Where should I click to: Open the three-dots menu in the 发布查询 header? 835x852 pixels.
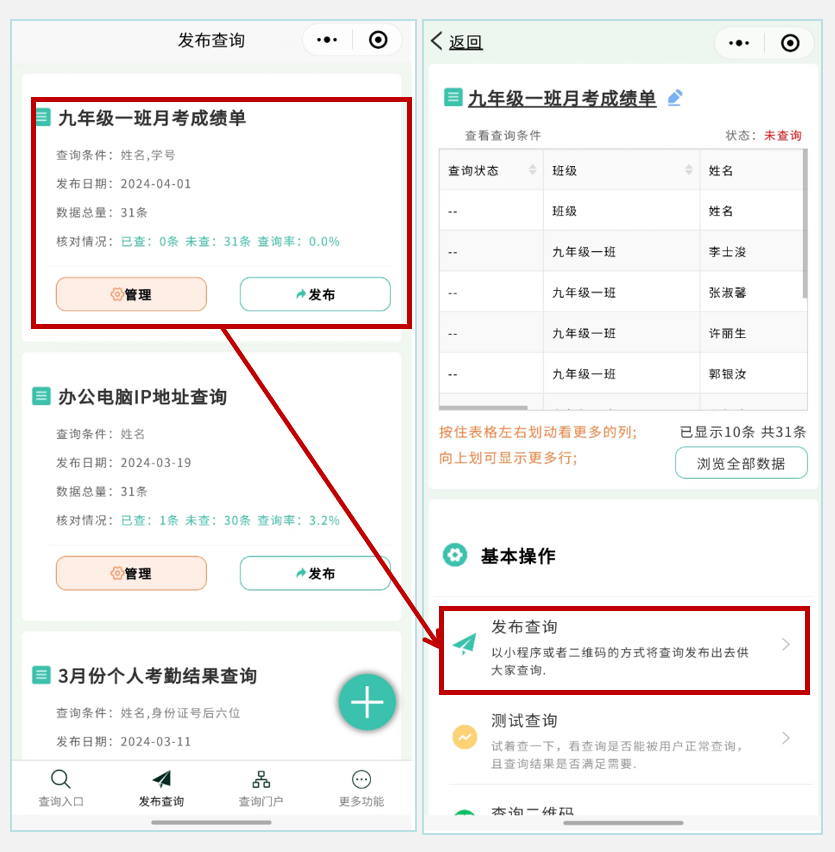pyautogui.click(x=327, y=40)
